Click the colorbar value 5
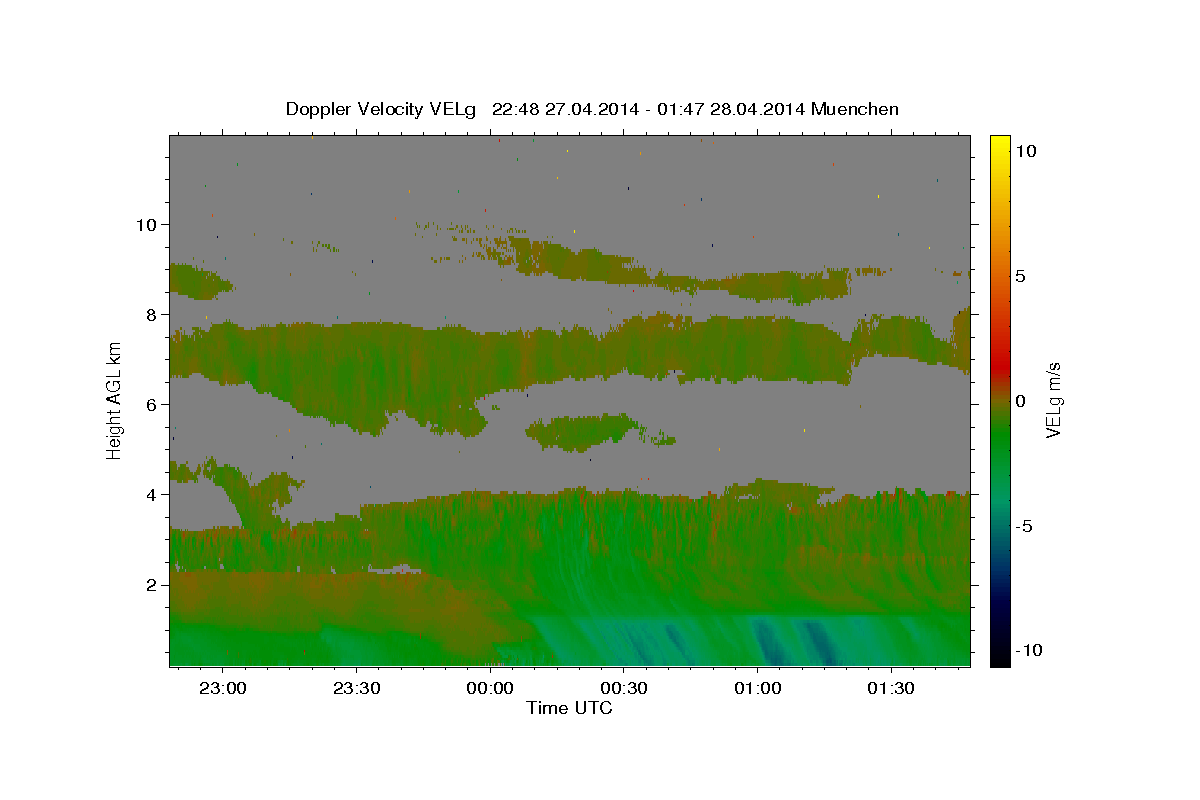The height and width of the screenshot is (800, 1200). (1020, 276)
